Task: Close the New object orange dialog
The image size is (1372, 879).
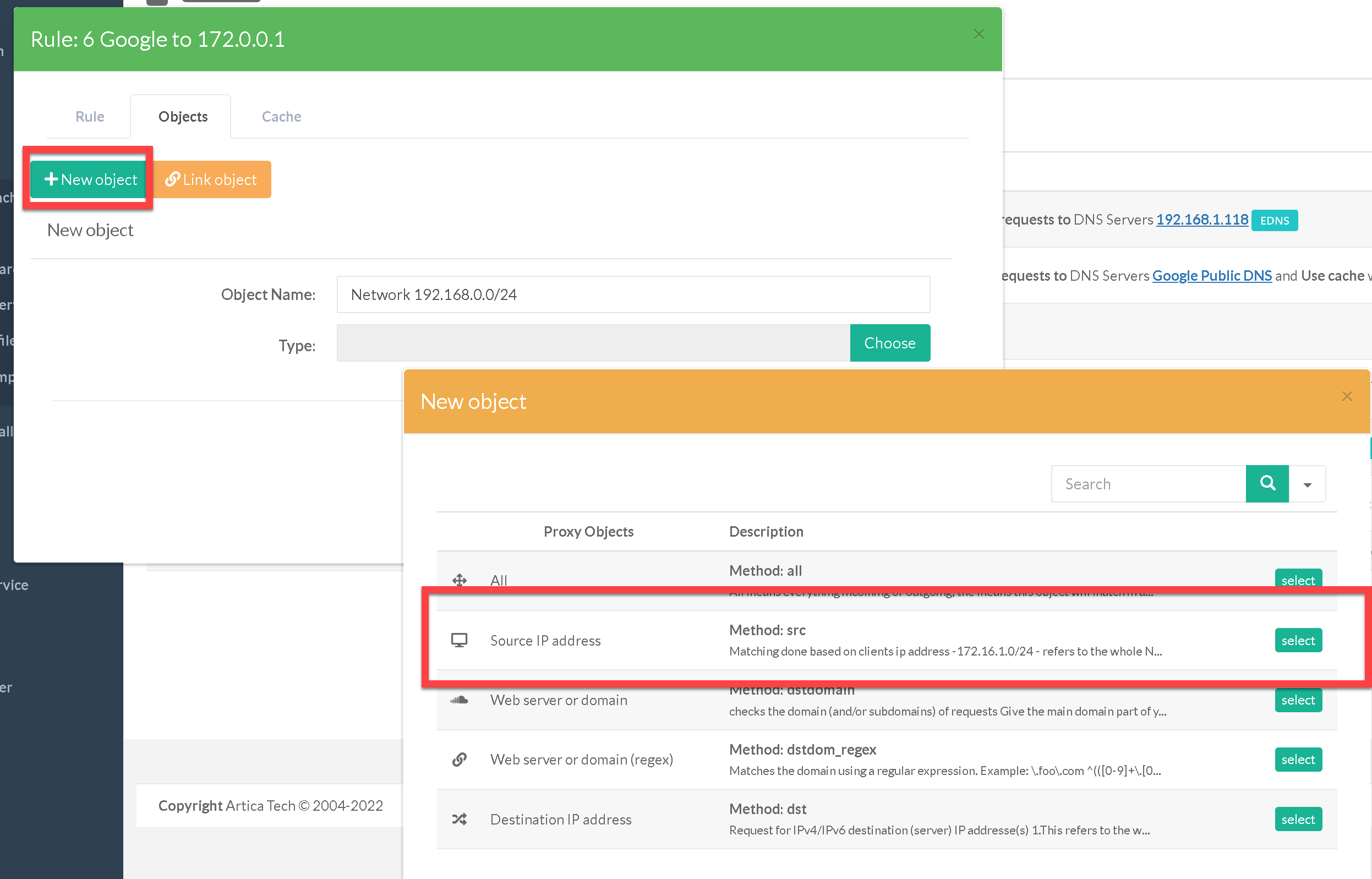Action: click(1347, 396)
